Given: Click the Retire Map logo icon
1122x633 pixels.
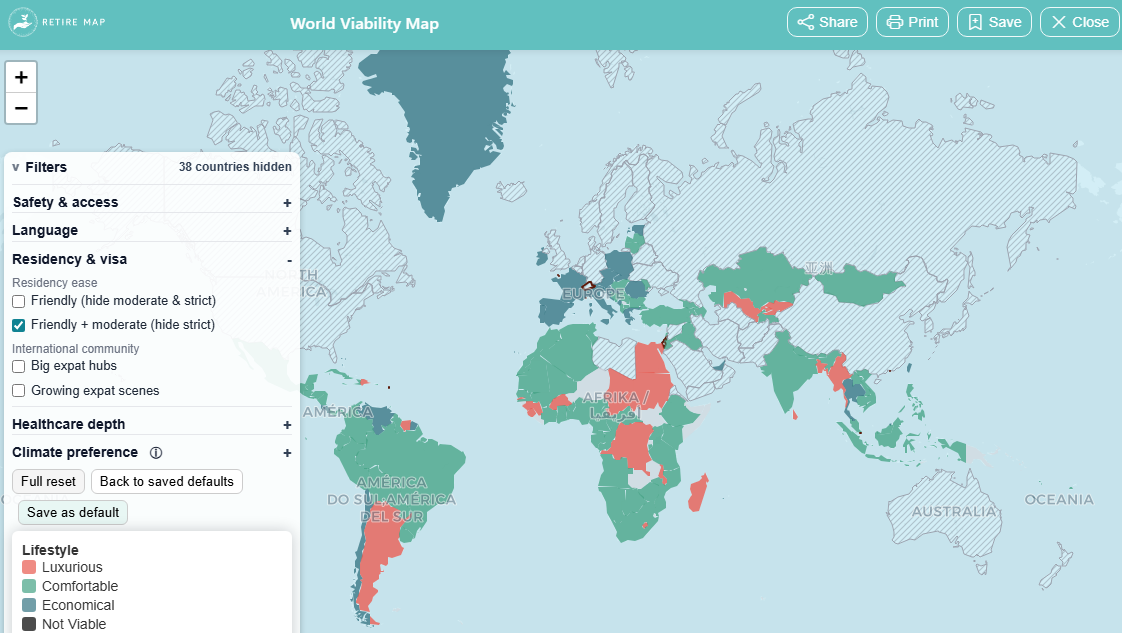Looking at the screenshot, I should click(x=23, y=22).
